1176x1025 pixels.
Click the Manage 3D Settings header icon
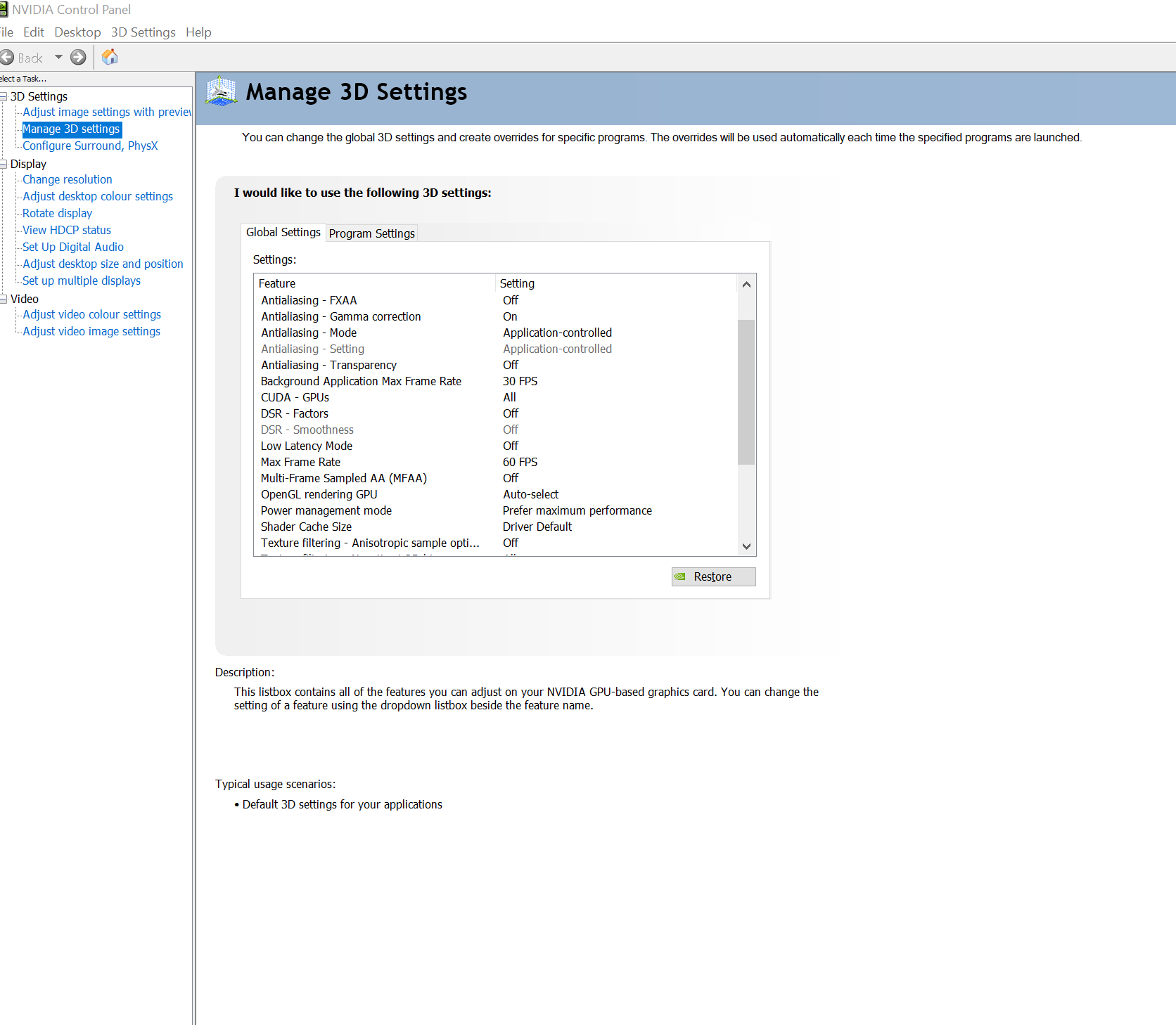tap(221, 91)
